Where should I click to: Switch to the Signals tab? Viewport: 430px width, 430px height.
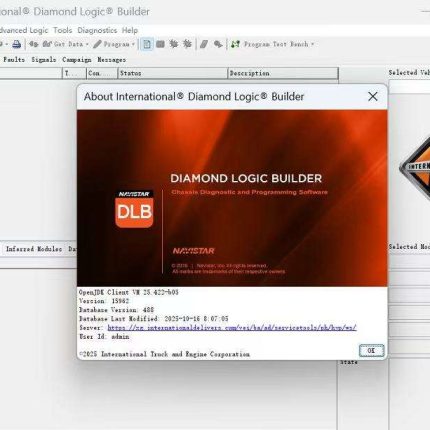[x=44, y=60]
